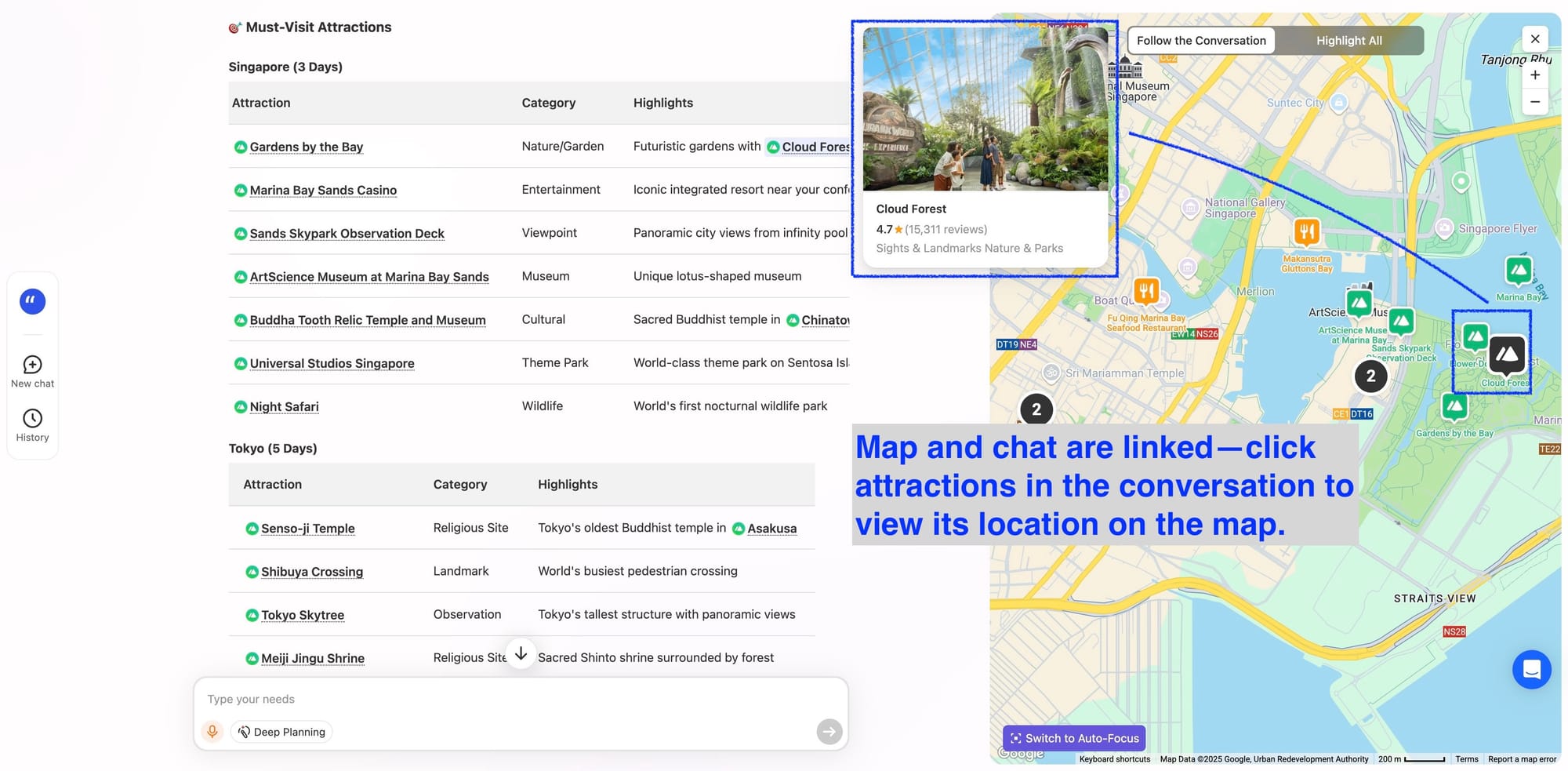Select the Gardens by the Bay map pin
The image size is (1568, 771).
(x=1454, y=406)
